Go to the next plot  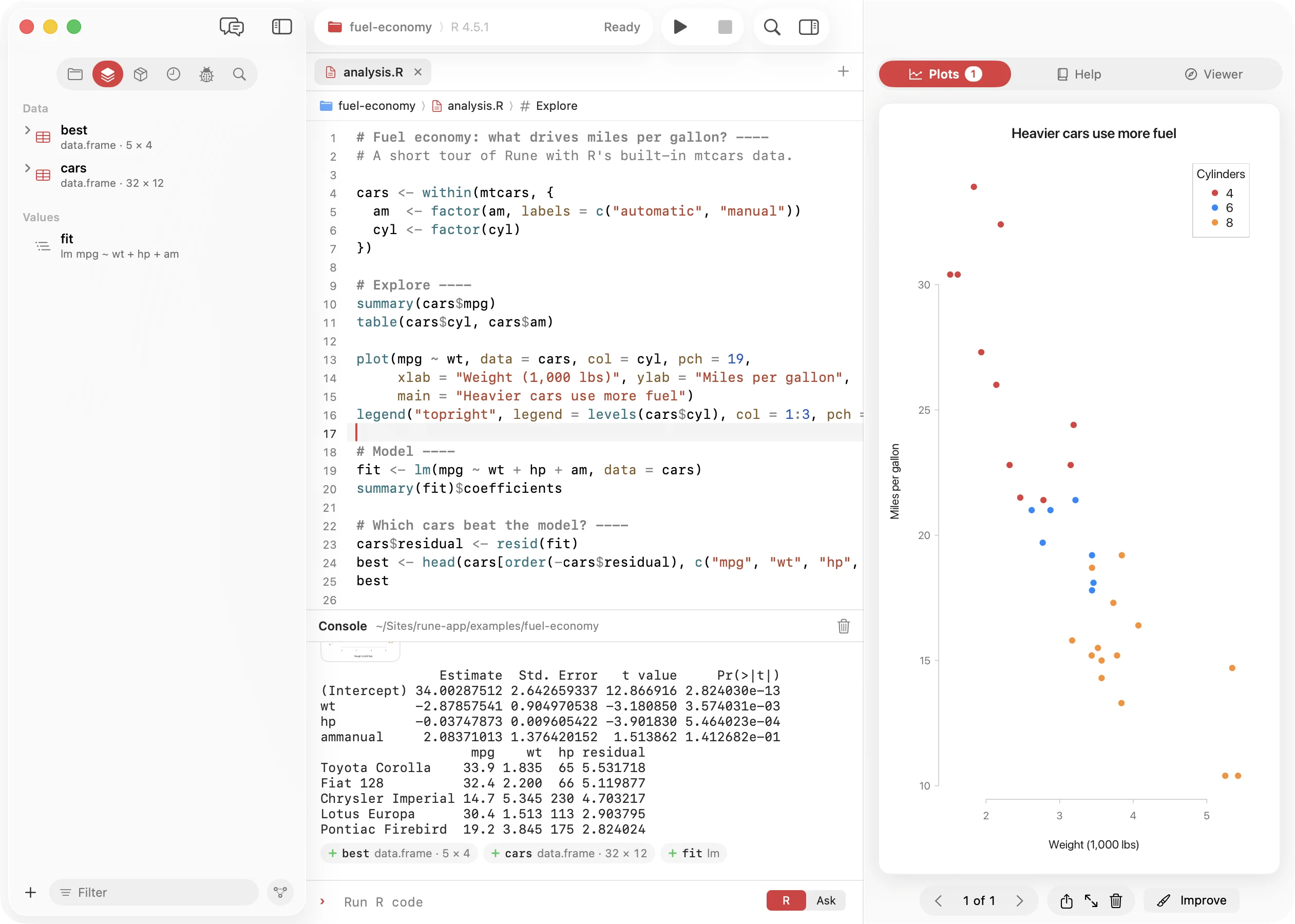1020,901
